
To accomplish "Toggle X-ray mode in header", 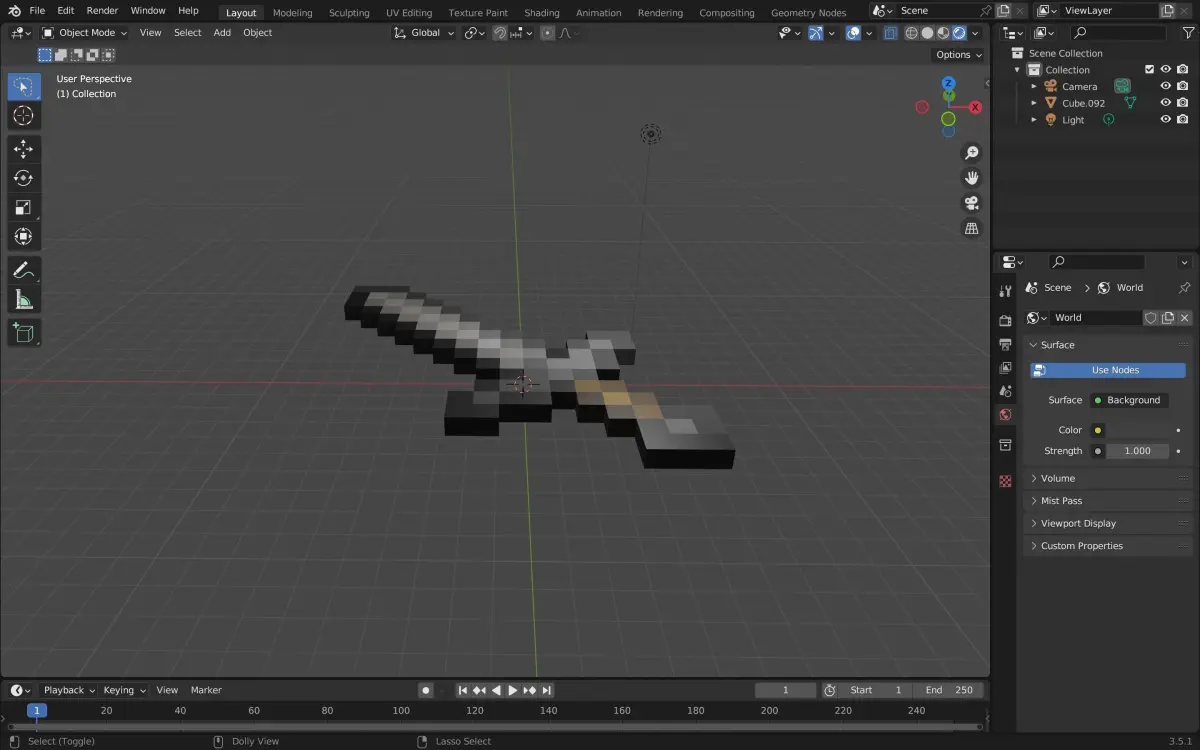I will click(x=890, y=33).
